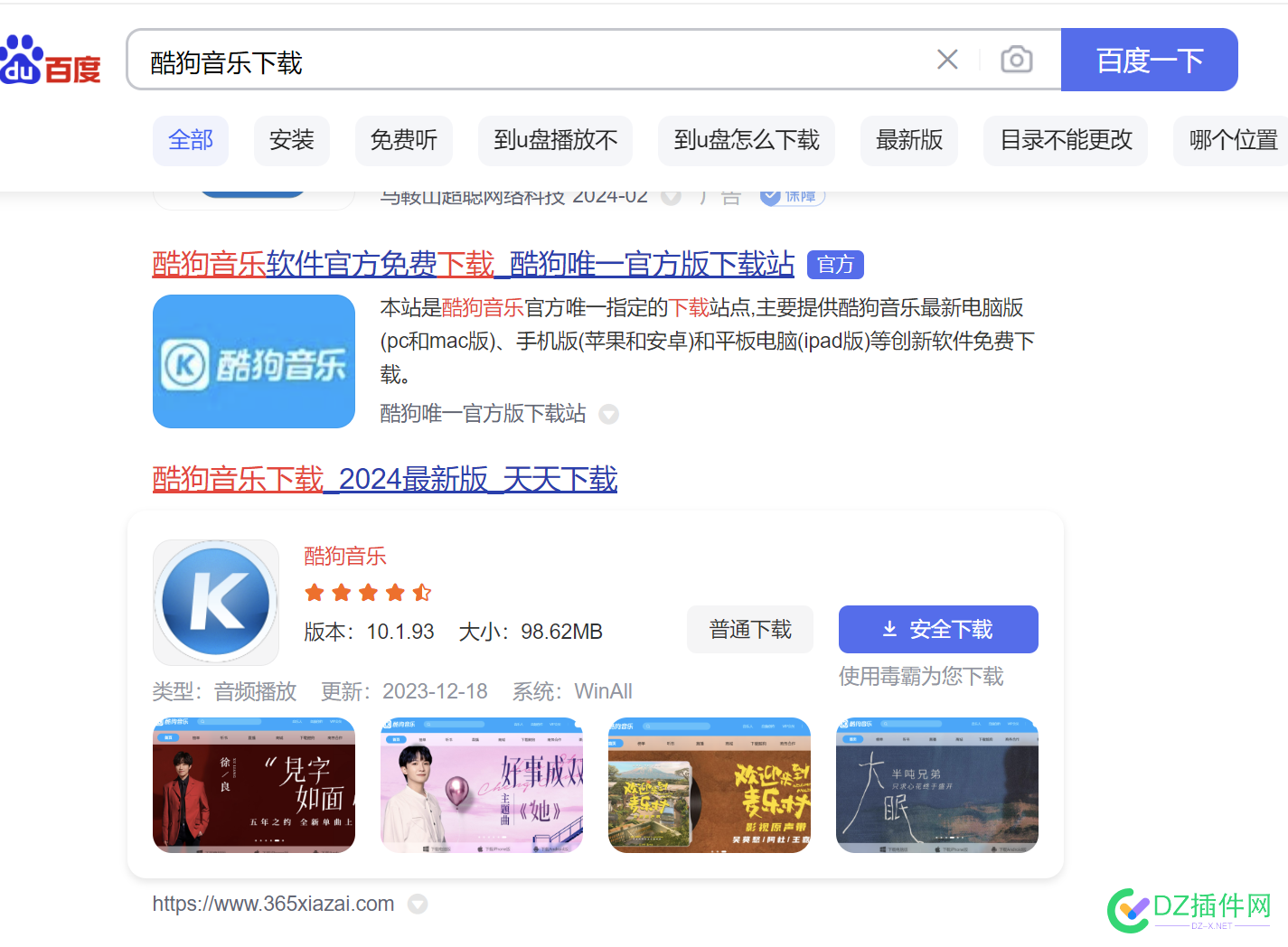This screenshot has width=1288, height=947.
Task: Click the blue KuGou Music banner image
Action: [x=253, y=361]
